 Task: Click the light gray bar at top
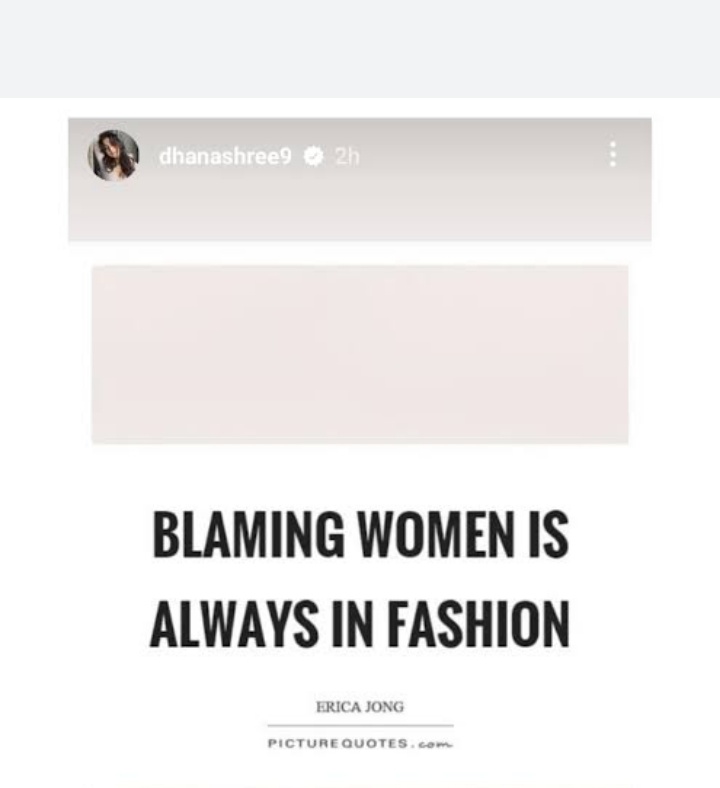coord(360,49)
